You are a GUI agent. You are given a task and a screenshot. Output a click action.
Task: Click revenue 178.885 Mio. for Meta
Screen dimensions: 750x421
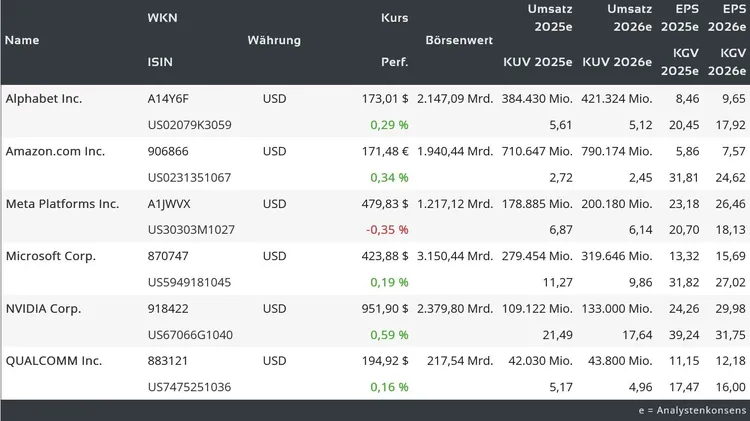point(537,204)
